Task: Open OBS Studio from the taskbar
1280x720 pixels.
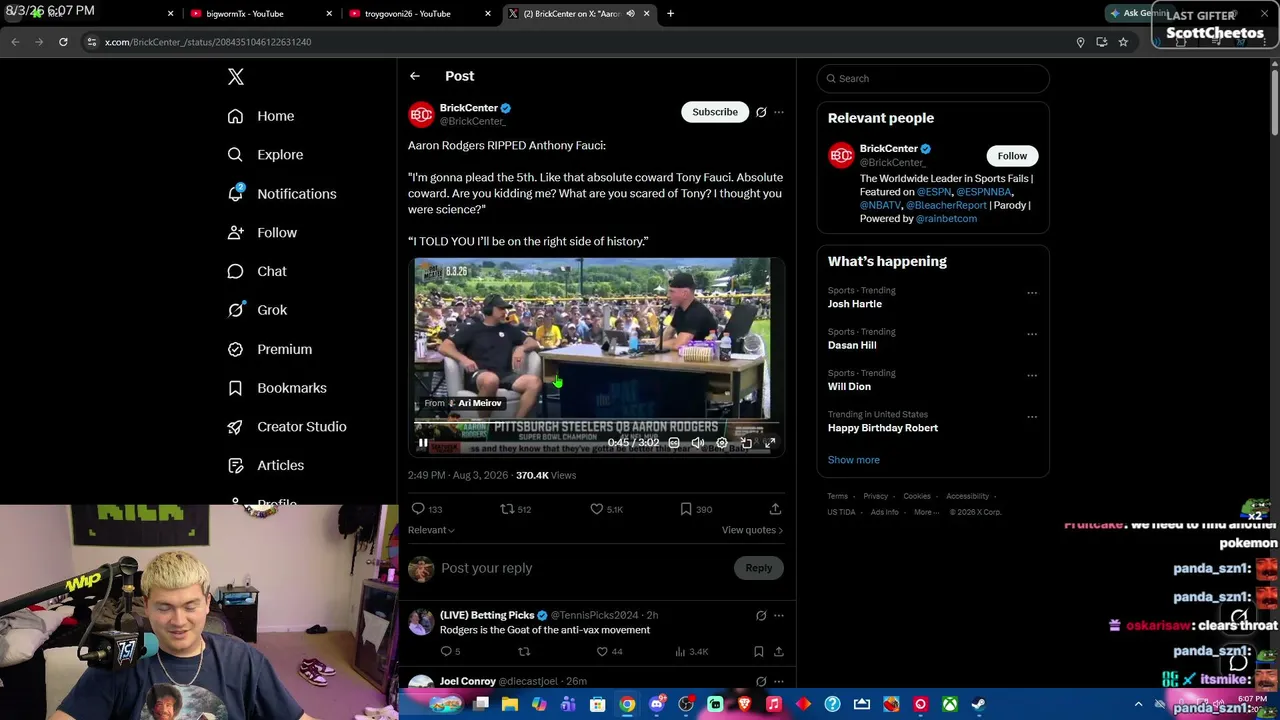Action: [686, 704]
